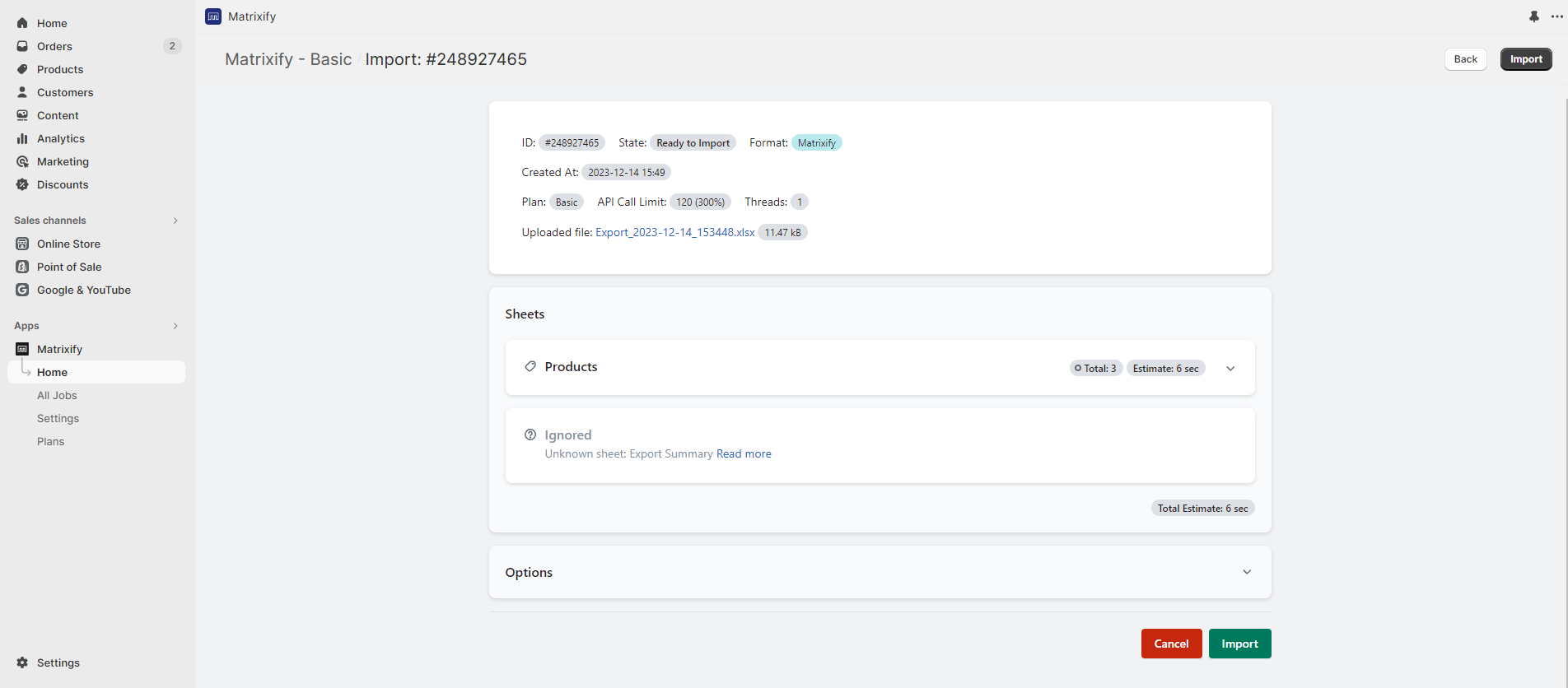Screen dimensions: 1568x688
Task: Expand the Options section
Action: click(x=1246, y=572)
